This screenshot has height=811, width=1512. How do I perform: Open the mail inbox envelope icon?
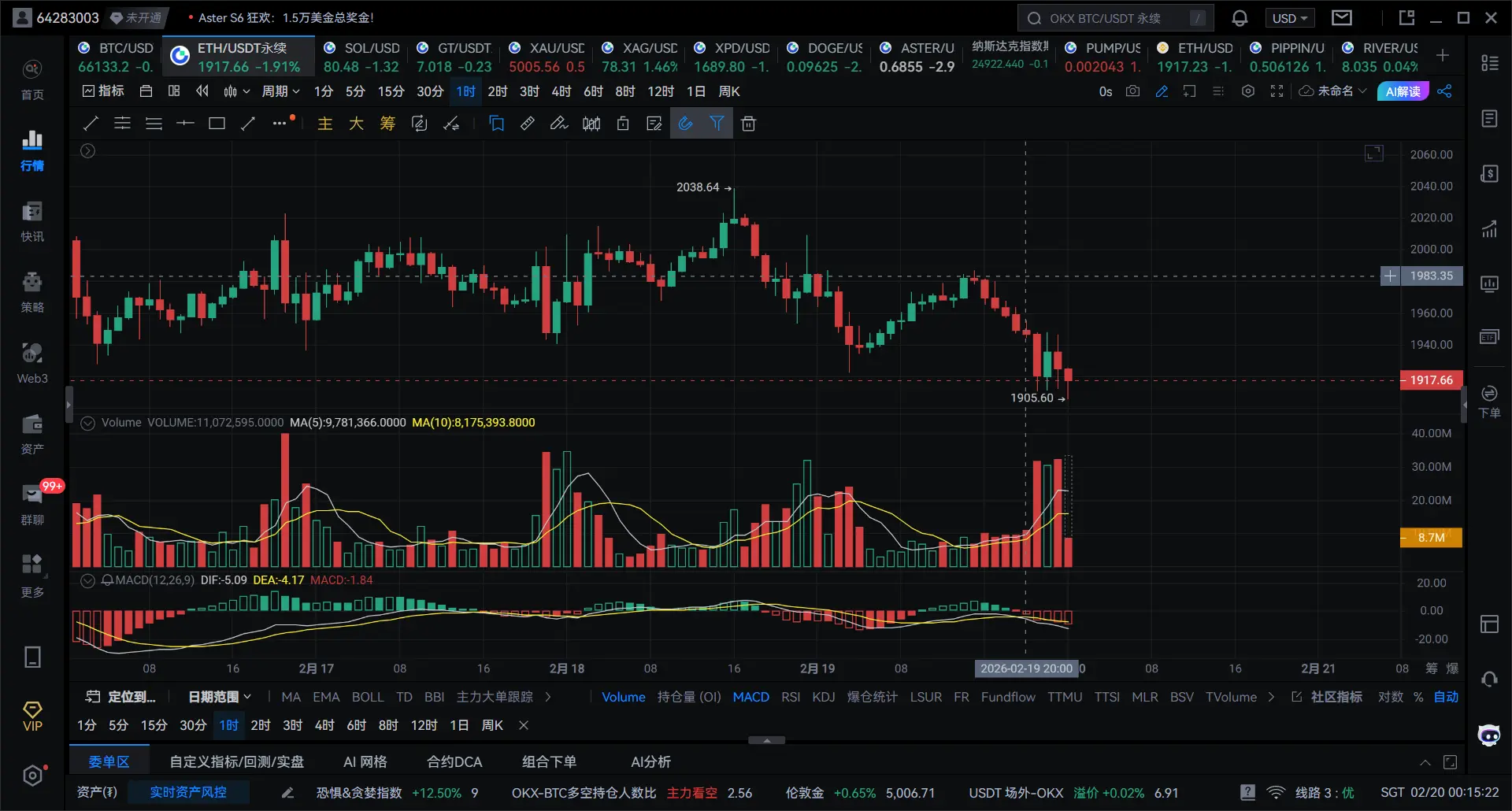(1342, 17)
